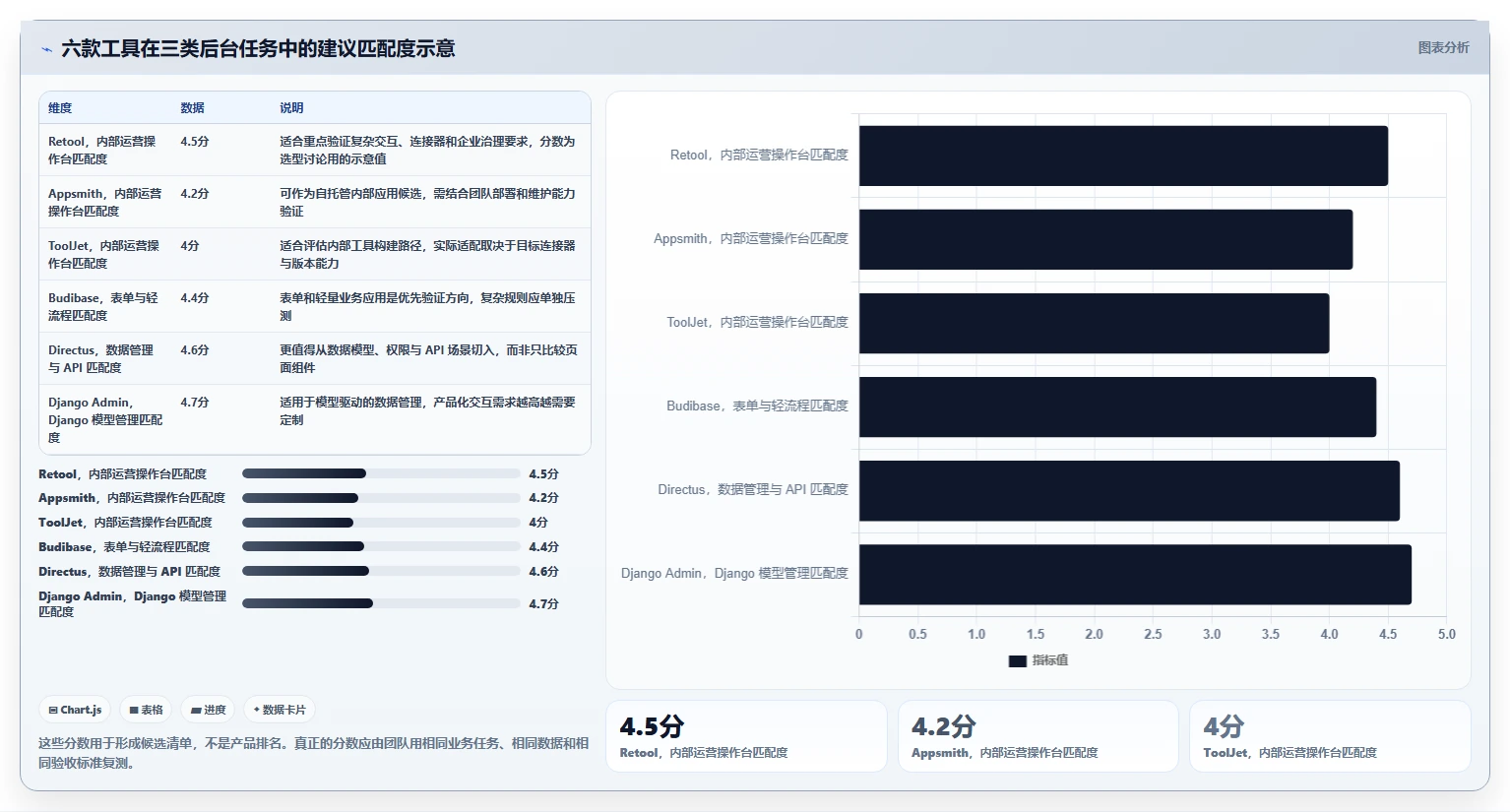Click the 2.5 tick on the chart x-axis
The image size is (1510, 812).
(x=1153, y=635)
